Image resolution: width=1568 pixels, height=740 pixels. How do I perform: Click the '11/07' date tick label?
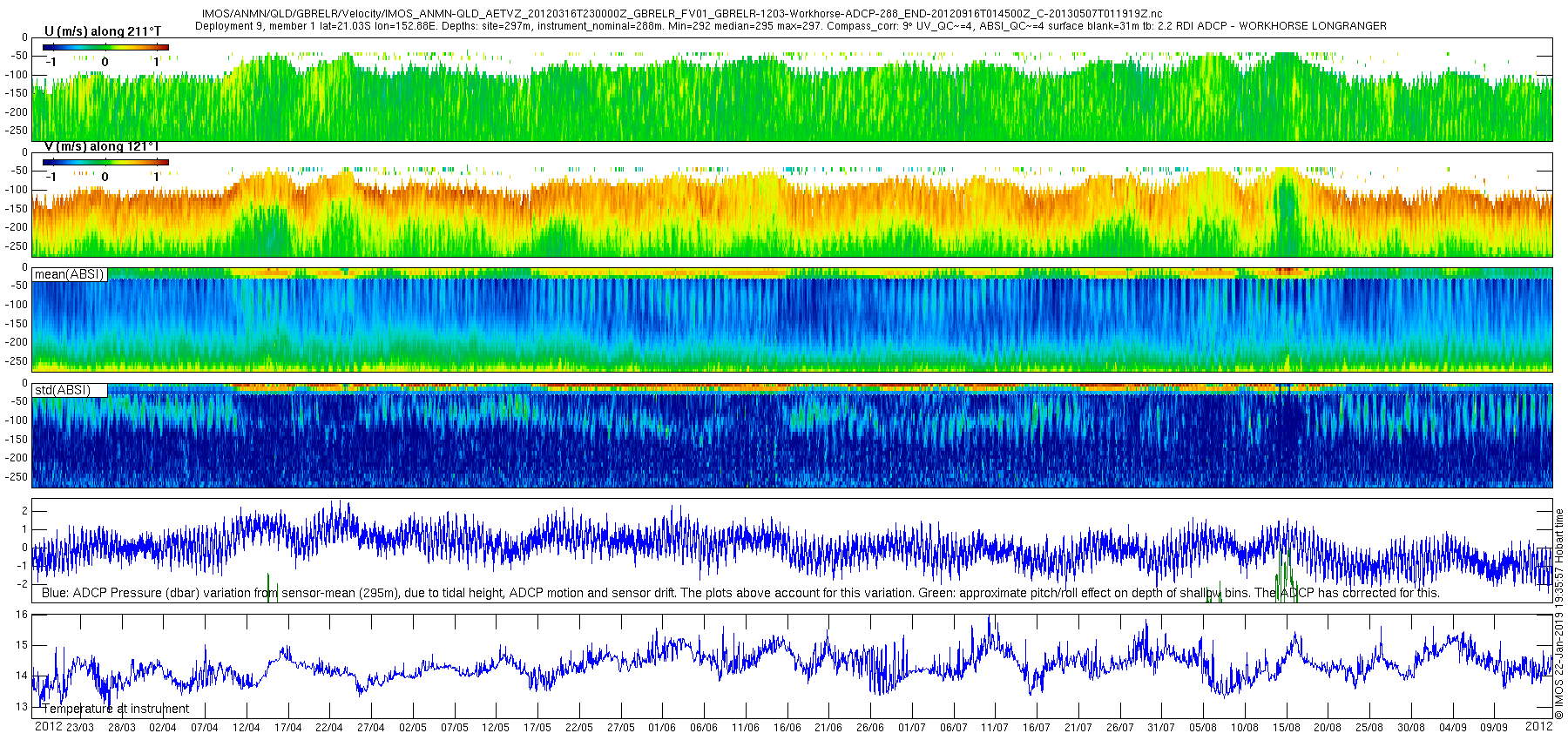(x=995, y=728)
